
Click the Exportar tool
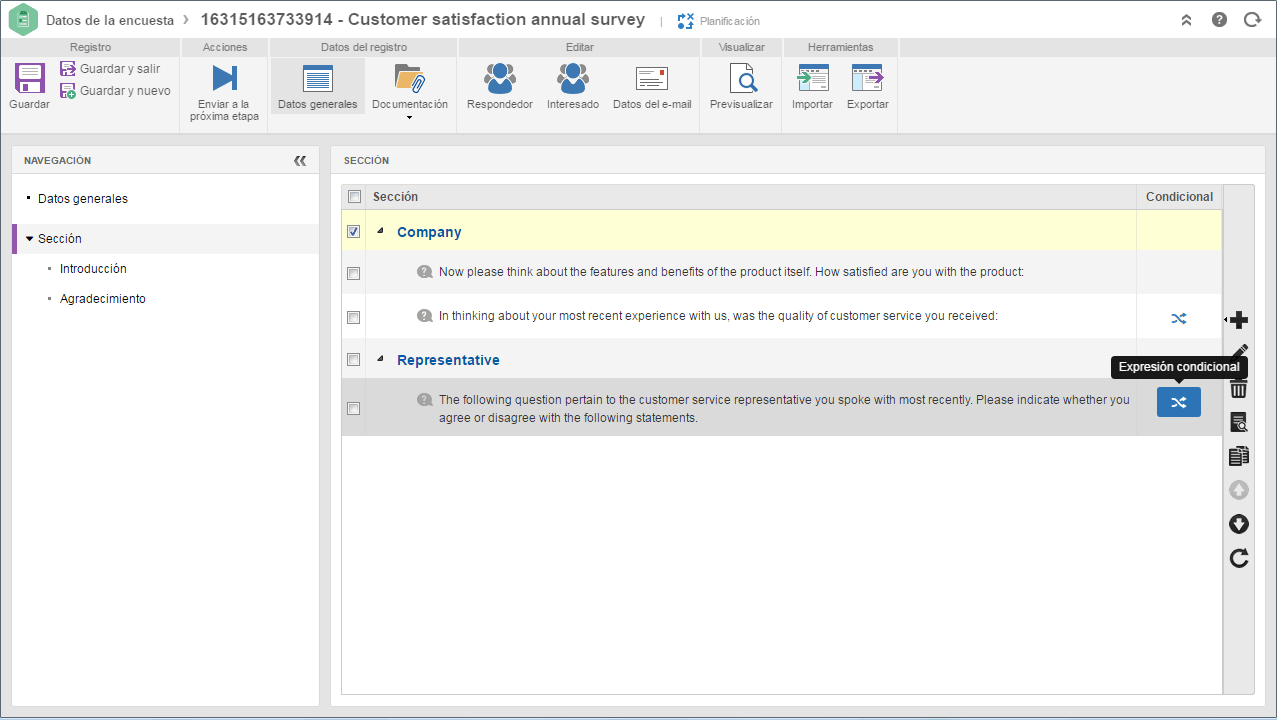pyautogui.click(x=867, y=86)
